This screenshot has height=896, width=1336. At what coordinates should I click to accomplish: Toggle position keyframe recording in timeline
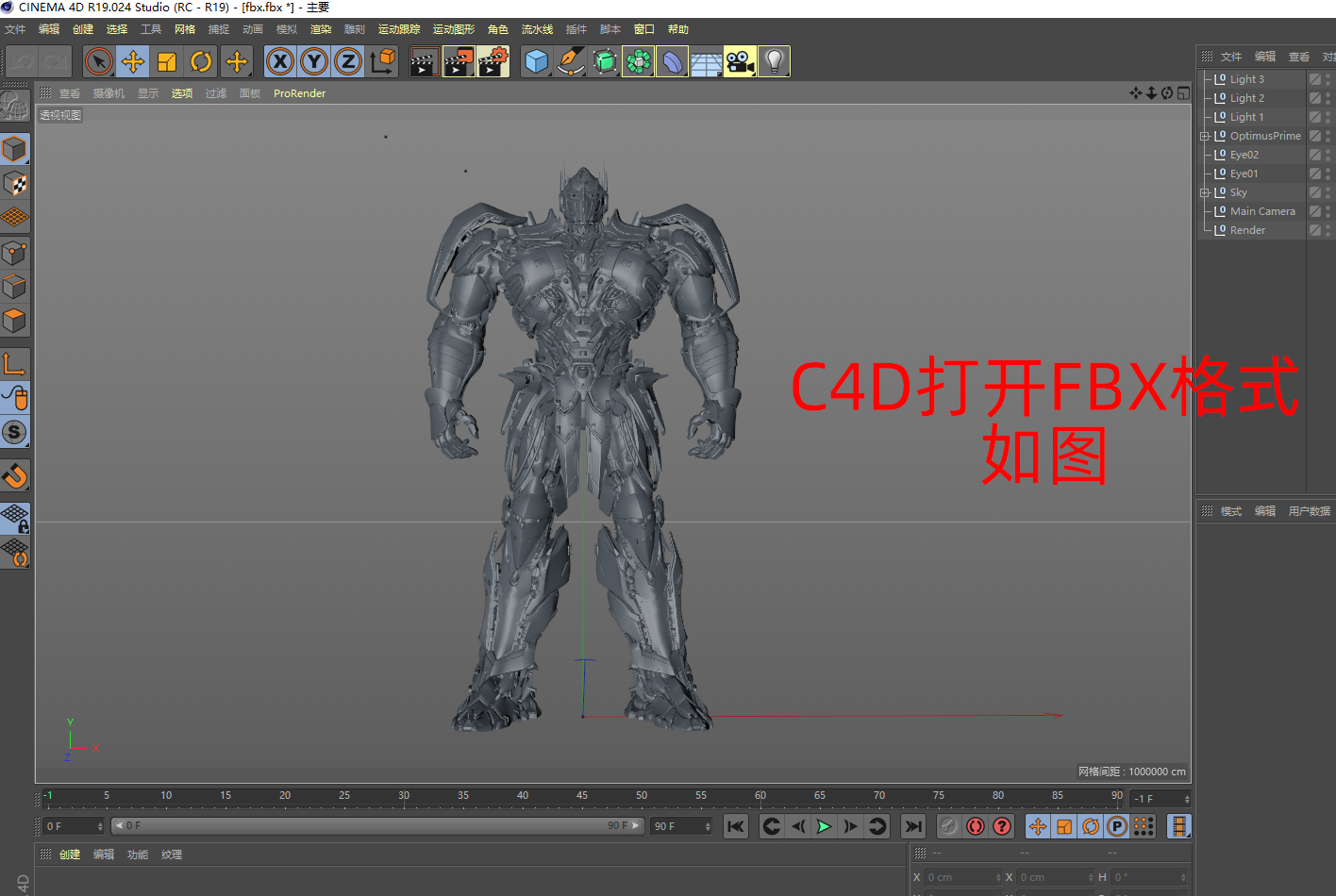(1038, 826)
